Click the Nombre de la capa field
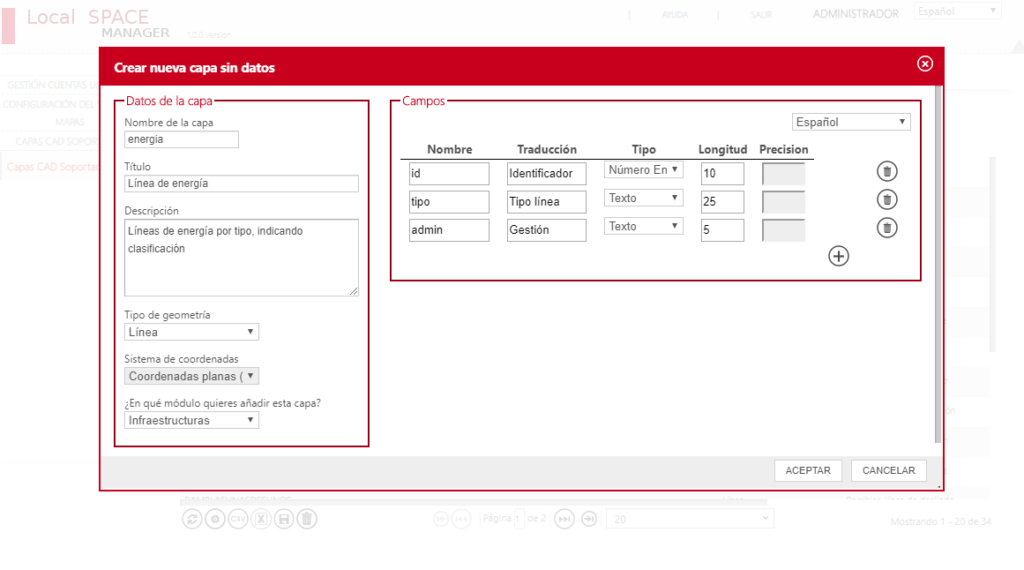The image size is (1024, 570). (x=181, y=140)
